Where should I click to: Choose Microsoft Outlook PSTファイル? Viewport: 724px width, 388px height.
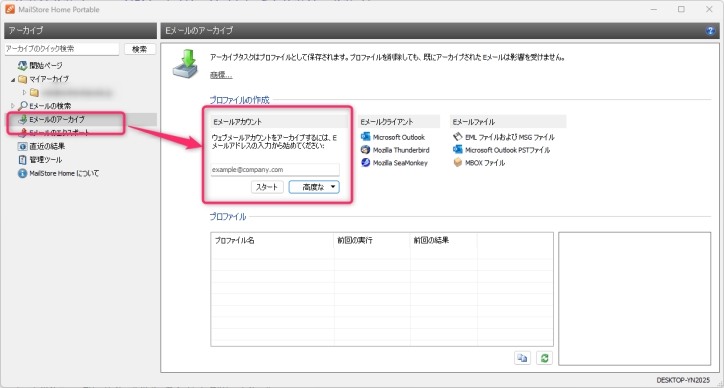click(507, 150)
